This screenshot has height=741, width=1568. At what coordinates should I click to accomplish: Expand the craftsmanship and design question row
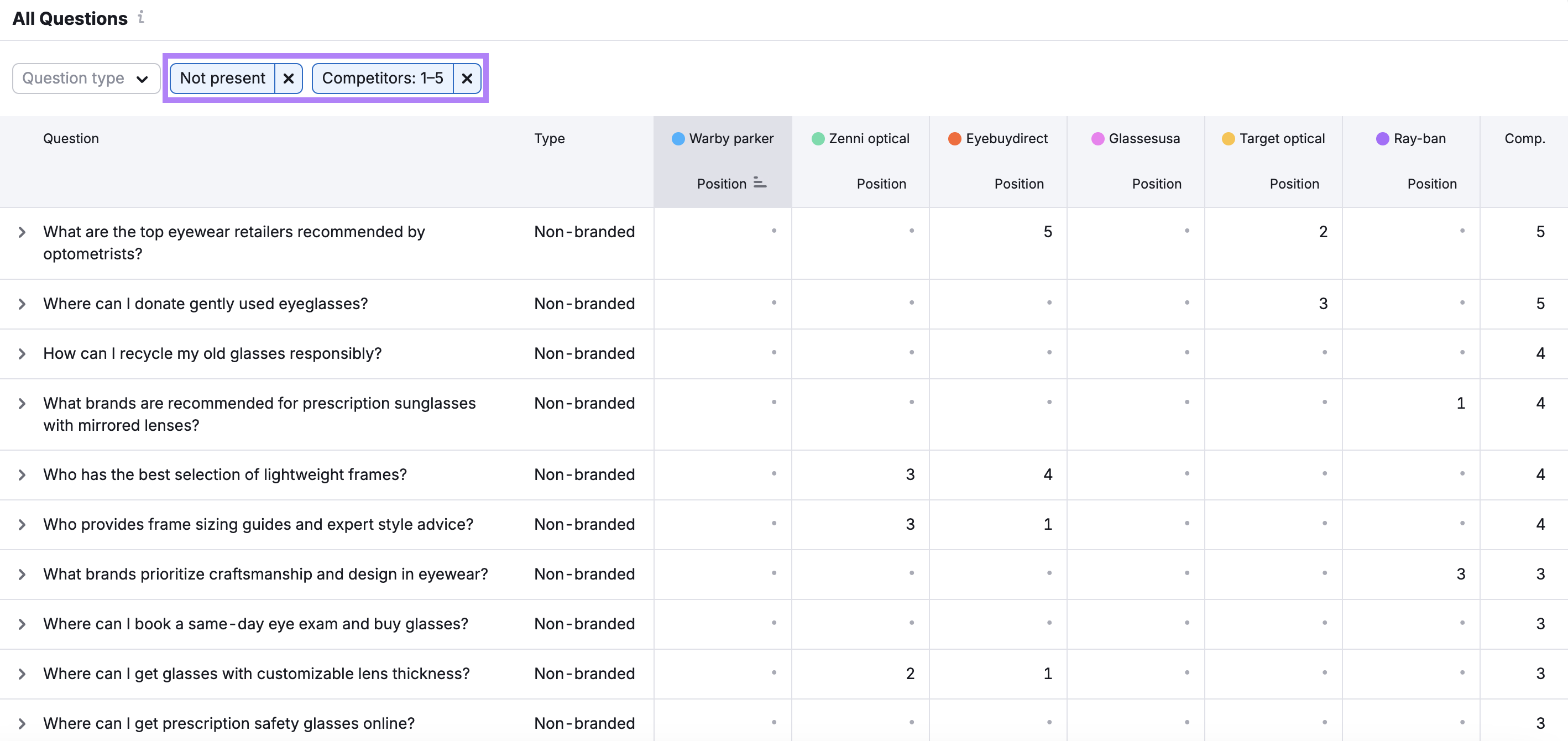pos(22,575)
